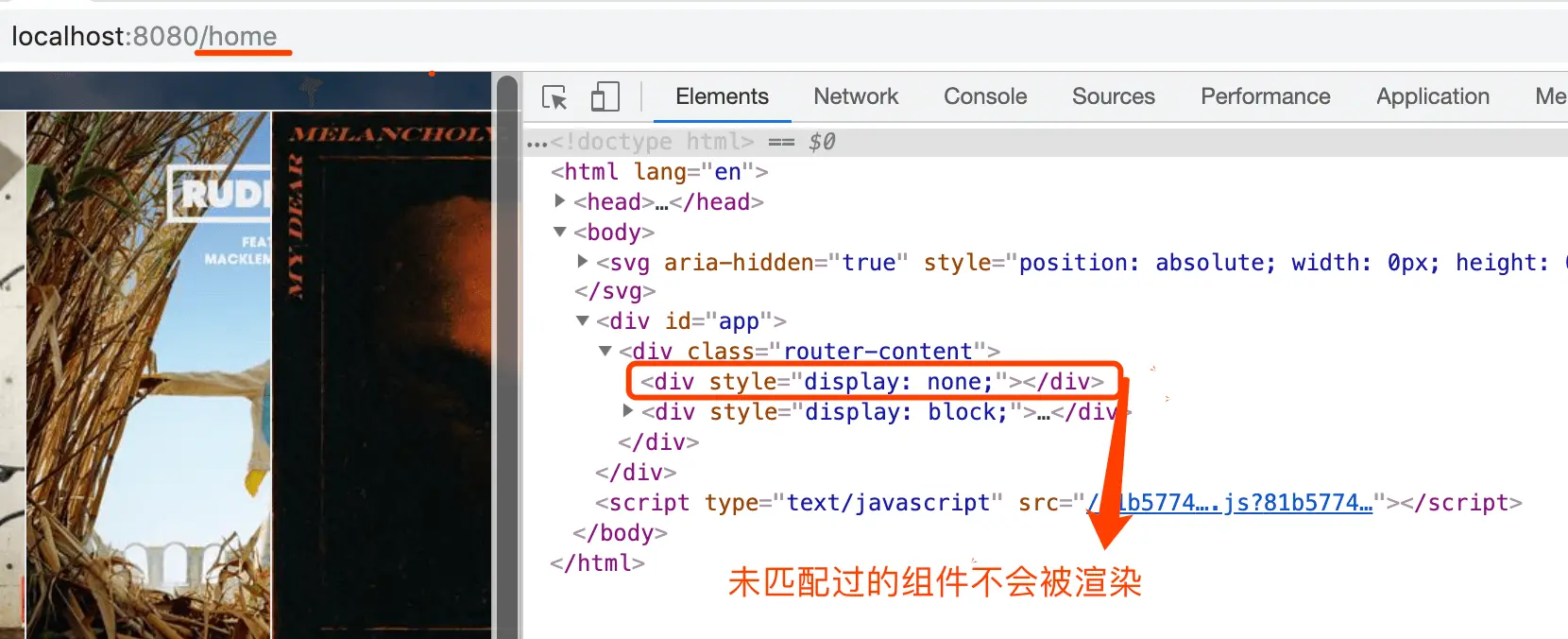Viewport: 1568px width, 639px height.
Task: Select the closing body tag line
Action: coord(620,533)
